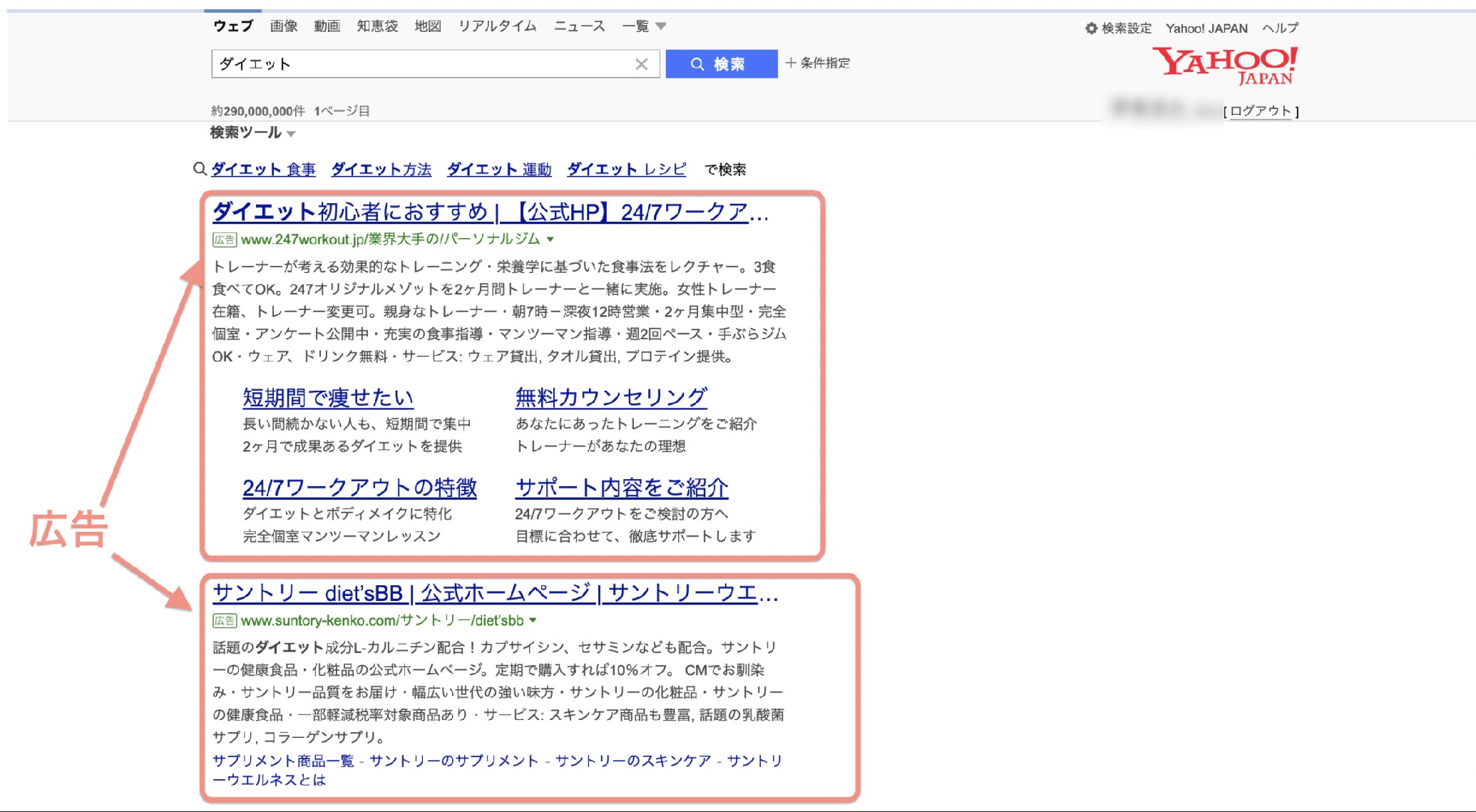Image resolution: width=1476 pixels, height=812 pixels.
Task: Click the 約290,000,000件 result count text
Action: (x=257, y=111)
